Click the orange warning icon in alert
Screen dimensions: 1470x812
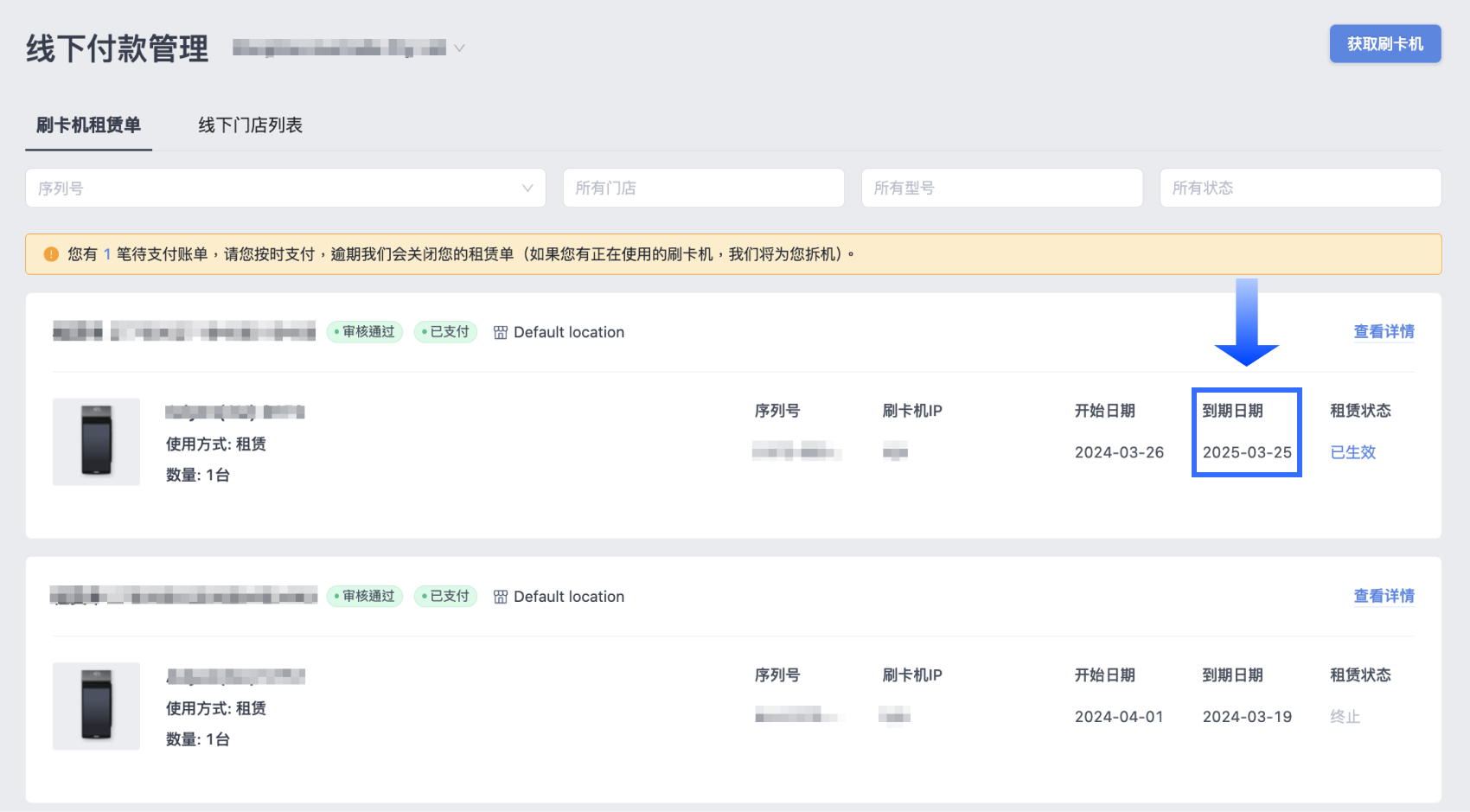[51, 254]
